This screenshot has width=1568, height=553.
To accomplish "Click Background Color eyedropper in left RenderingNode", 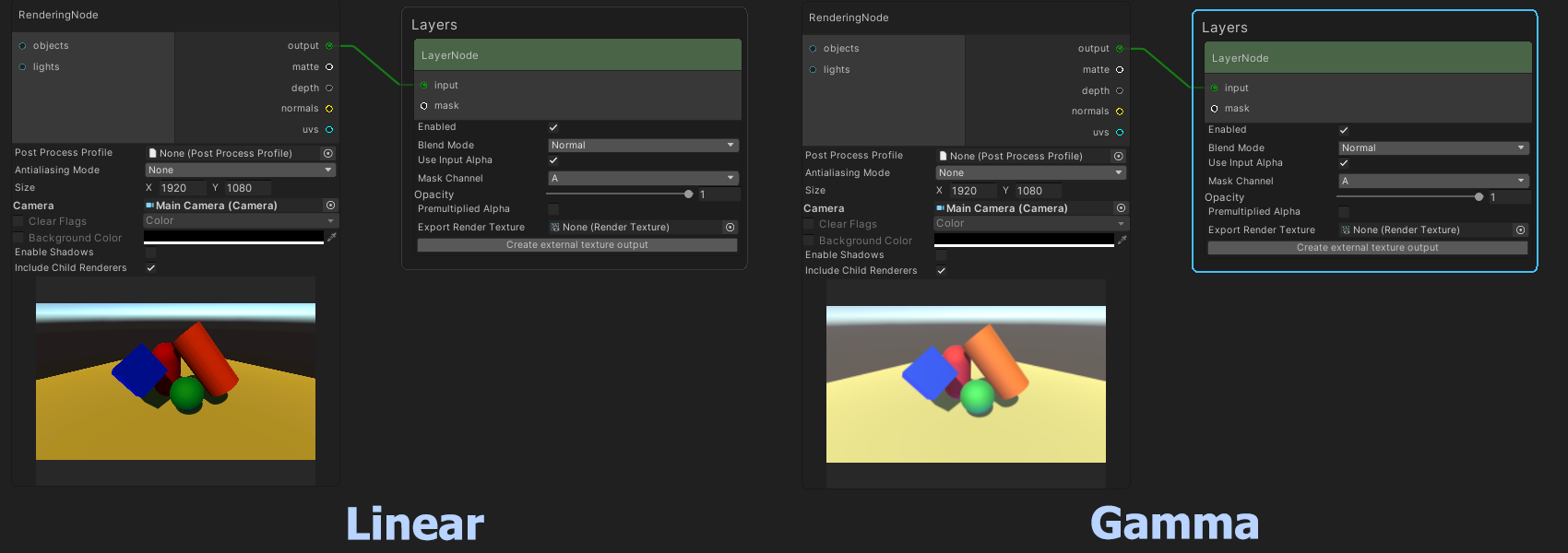I will [x=332, y=238].
